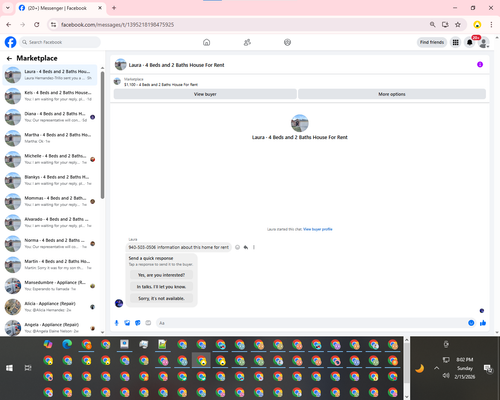Open the Windows Start button
Screen dimensions: 500x400
(9, 368)
